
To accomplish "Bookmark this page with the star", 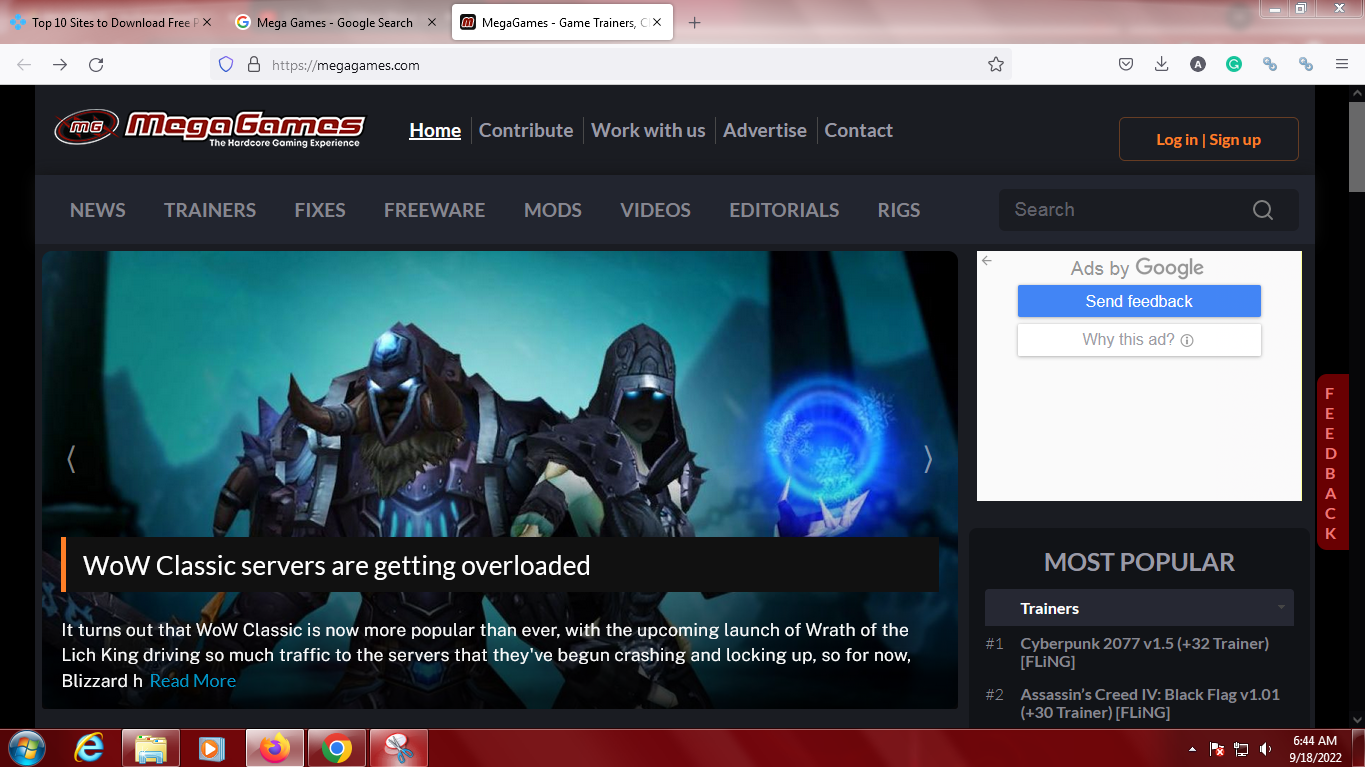I will click(996, 64).
